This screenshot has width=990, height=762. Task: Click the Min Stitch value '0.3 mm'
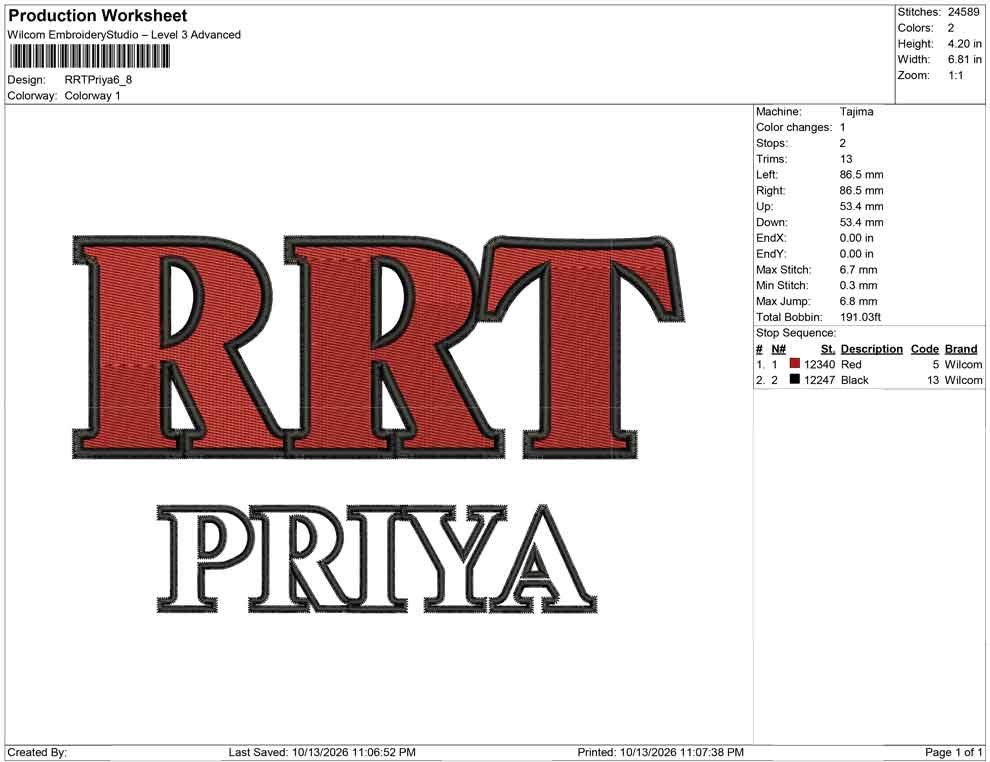(859, 285)
